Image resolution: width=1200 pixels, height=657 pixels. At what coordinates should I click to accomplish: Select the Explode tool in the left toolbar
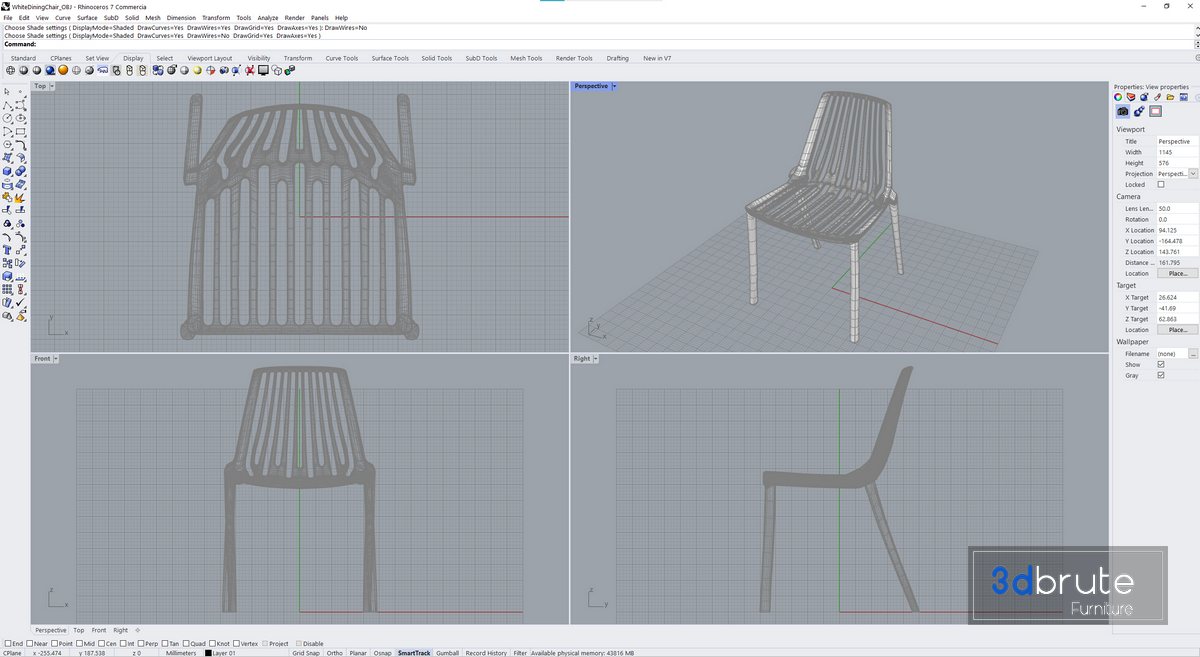point(21,198)
